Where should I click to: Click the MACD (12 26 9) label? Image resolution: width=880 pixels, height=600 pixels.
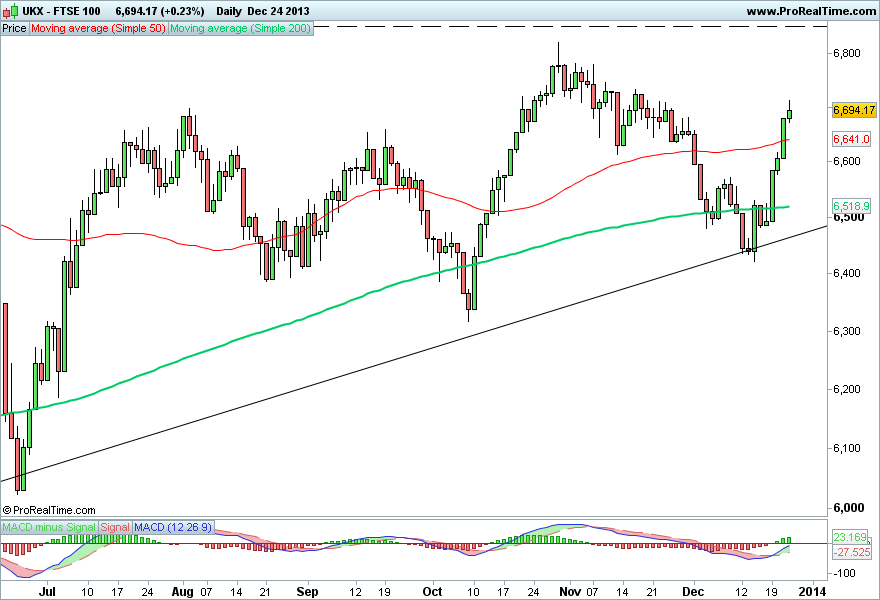[x=173, y=528]
